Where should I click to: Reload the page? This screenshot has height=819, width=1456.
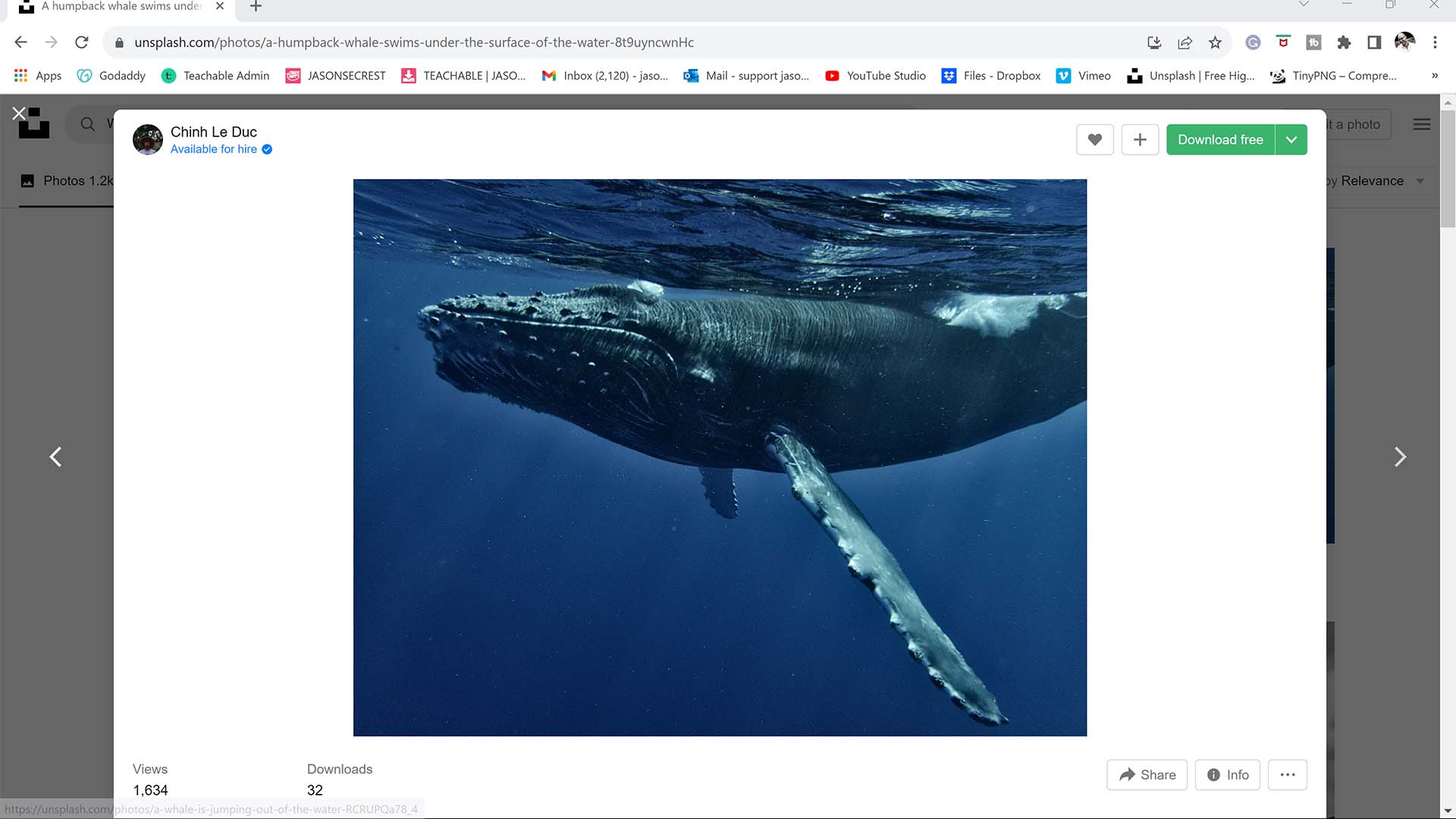[x=82, y=42]
